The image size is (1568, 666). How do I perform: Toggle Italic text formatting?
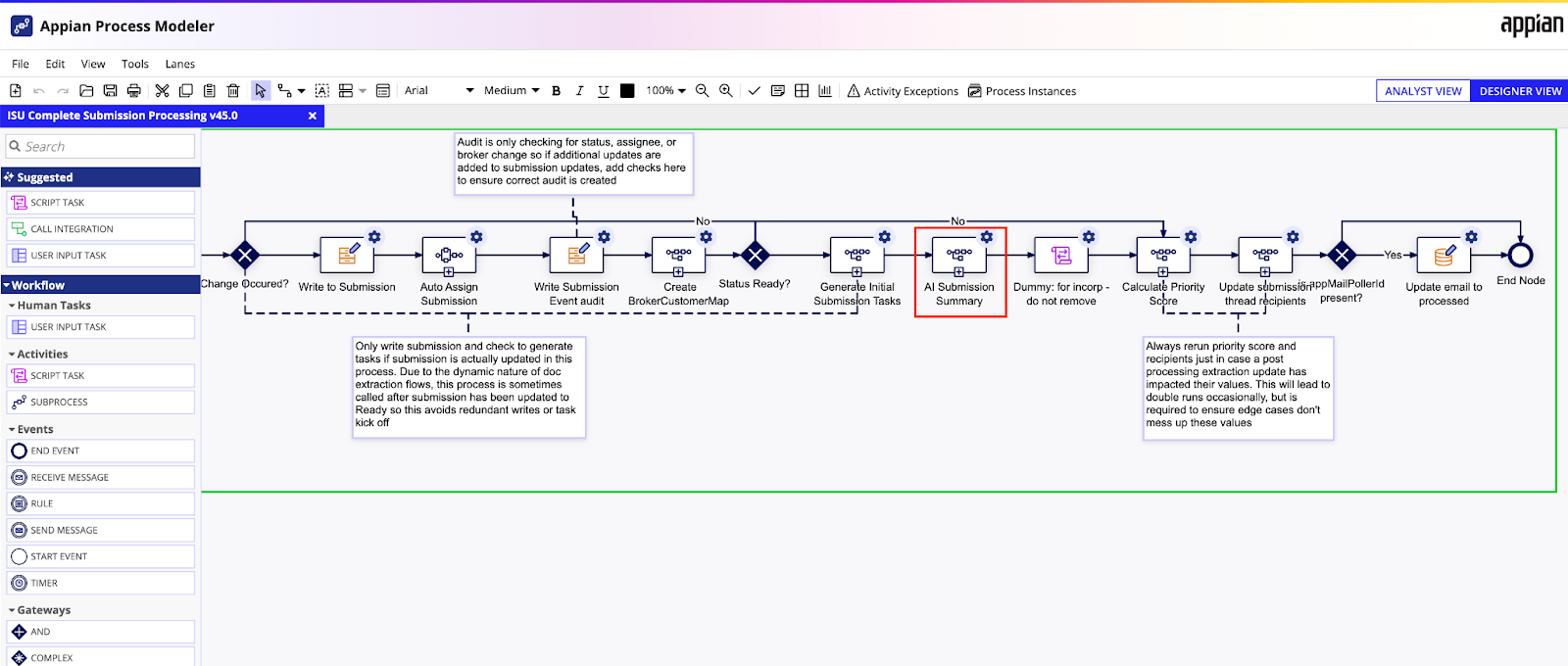pos(580,91)
